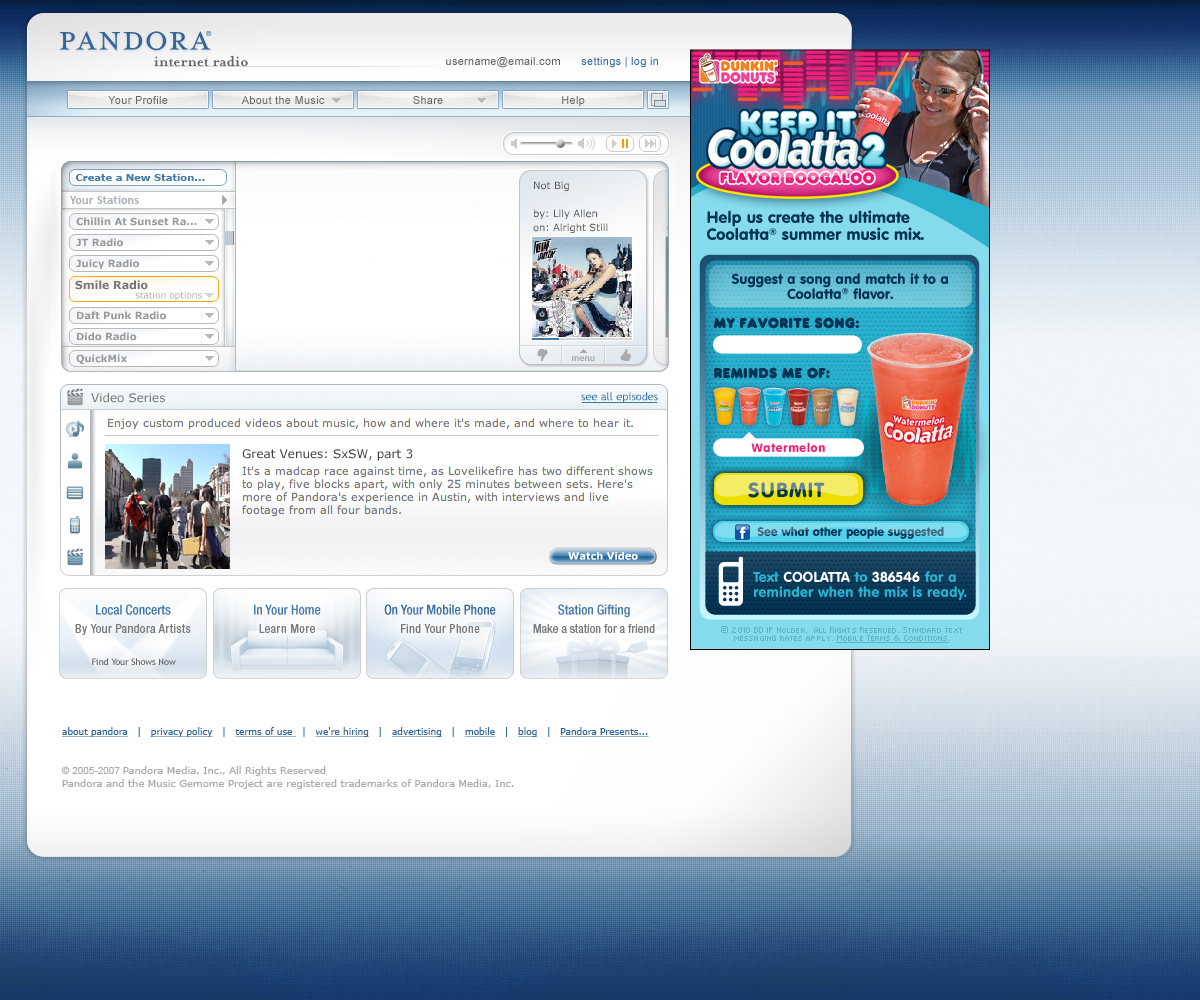1200x1000 pixels.
Task: Click the yellow SUBMIT button in the ad
Action: point(788,489)
